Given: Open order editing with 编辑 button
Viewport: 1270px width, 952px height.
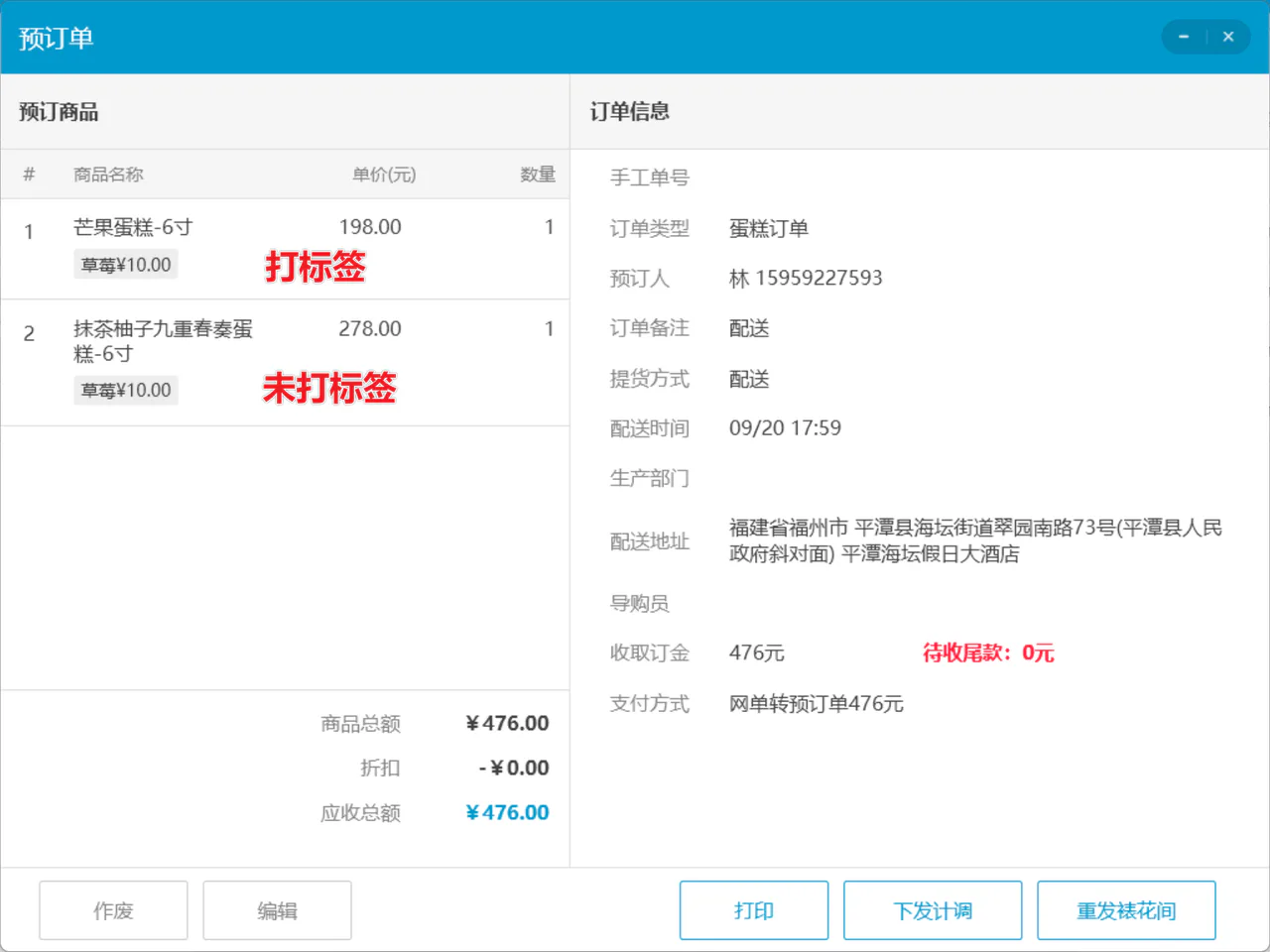Looking at the screenshot, I should pyautogui.click(x=277, y=910).
